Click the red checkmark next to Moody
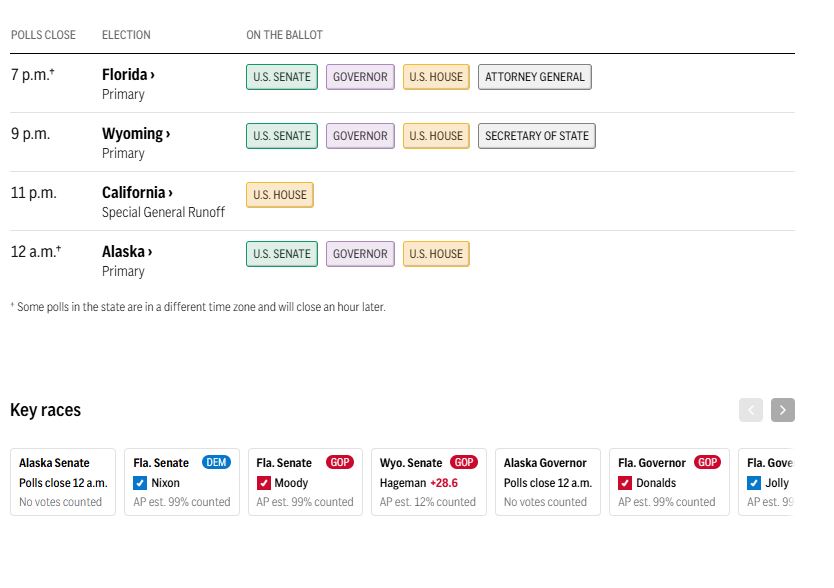 pyautogui.click(x=263, y=483)
